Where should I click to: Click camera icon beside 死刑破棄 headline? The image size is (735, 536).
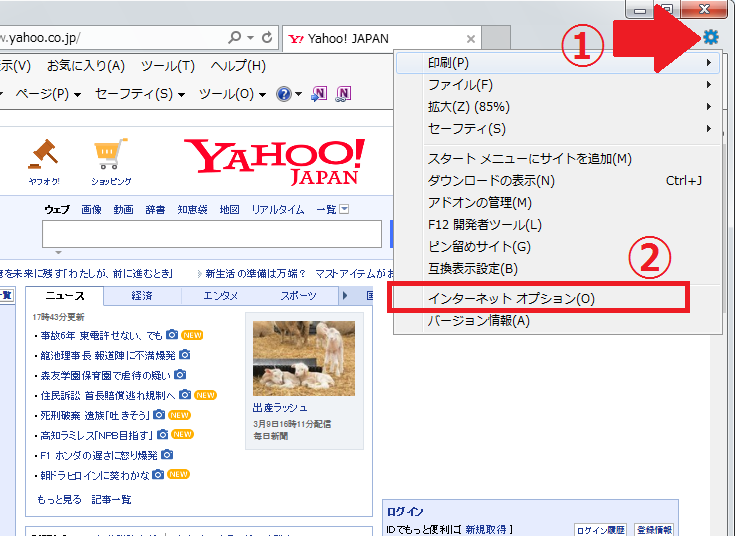pos(159,415)
